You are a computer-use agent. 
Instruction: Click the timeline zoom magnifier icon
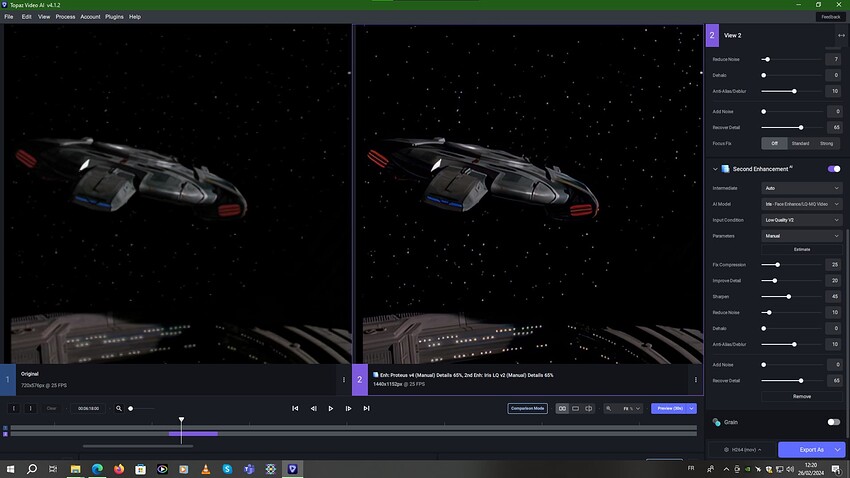(119, 408)
